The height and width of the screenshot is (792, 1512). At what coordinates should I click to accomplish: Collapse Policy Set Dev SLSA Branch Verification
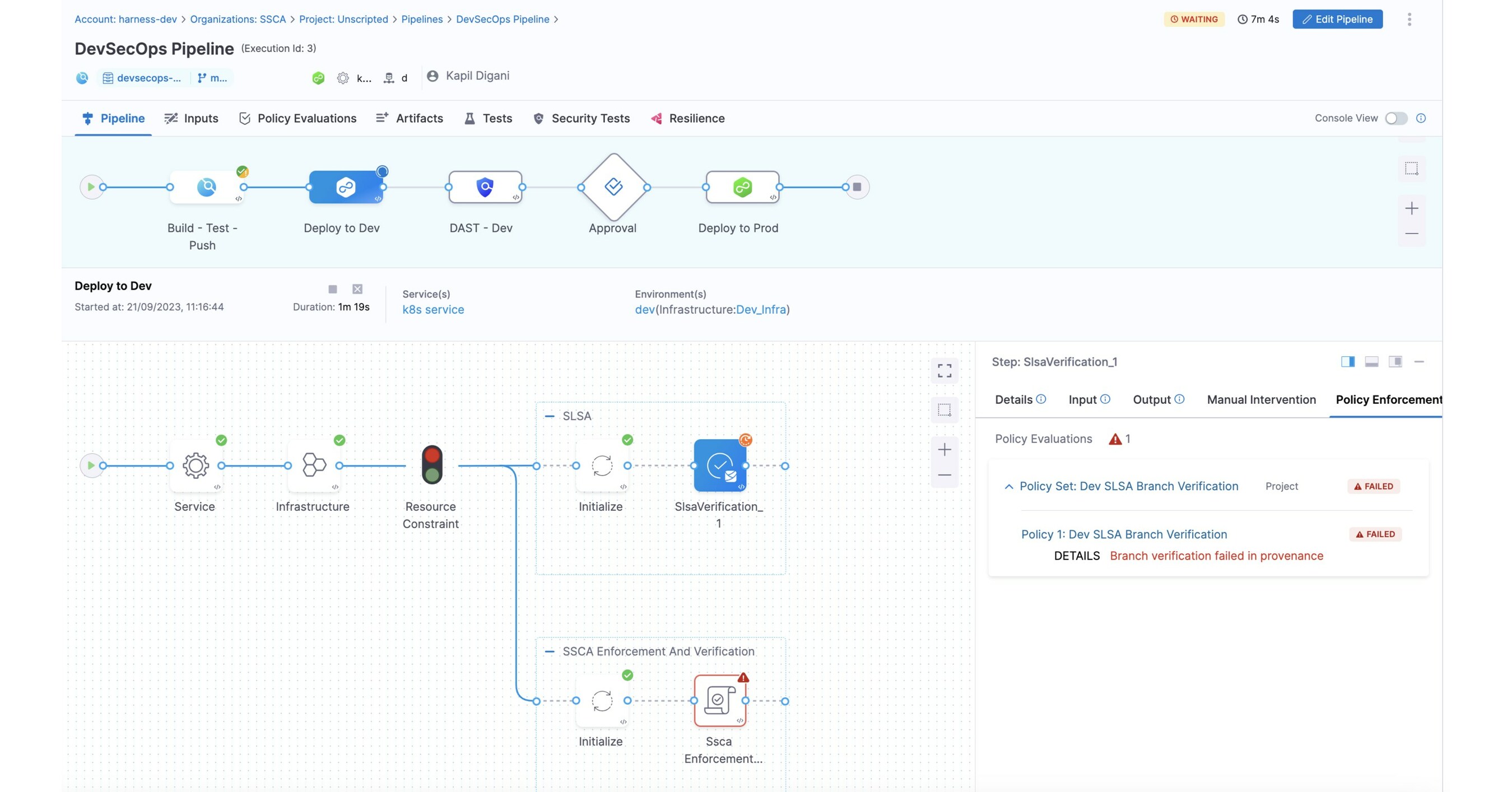point(1008,486)
